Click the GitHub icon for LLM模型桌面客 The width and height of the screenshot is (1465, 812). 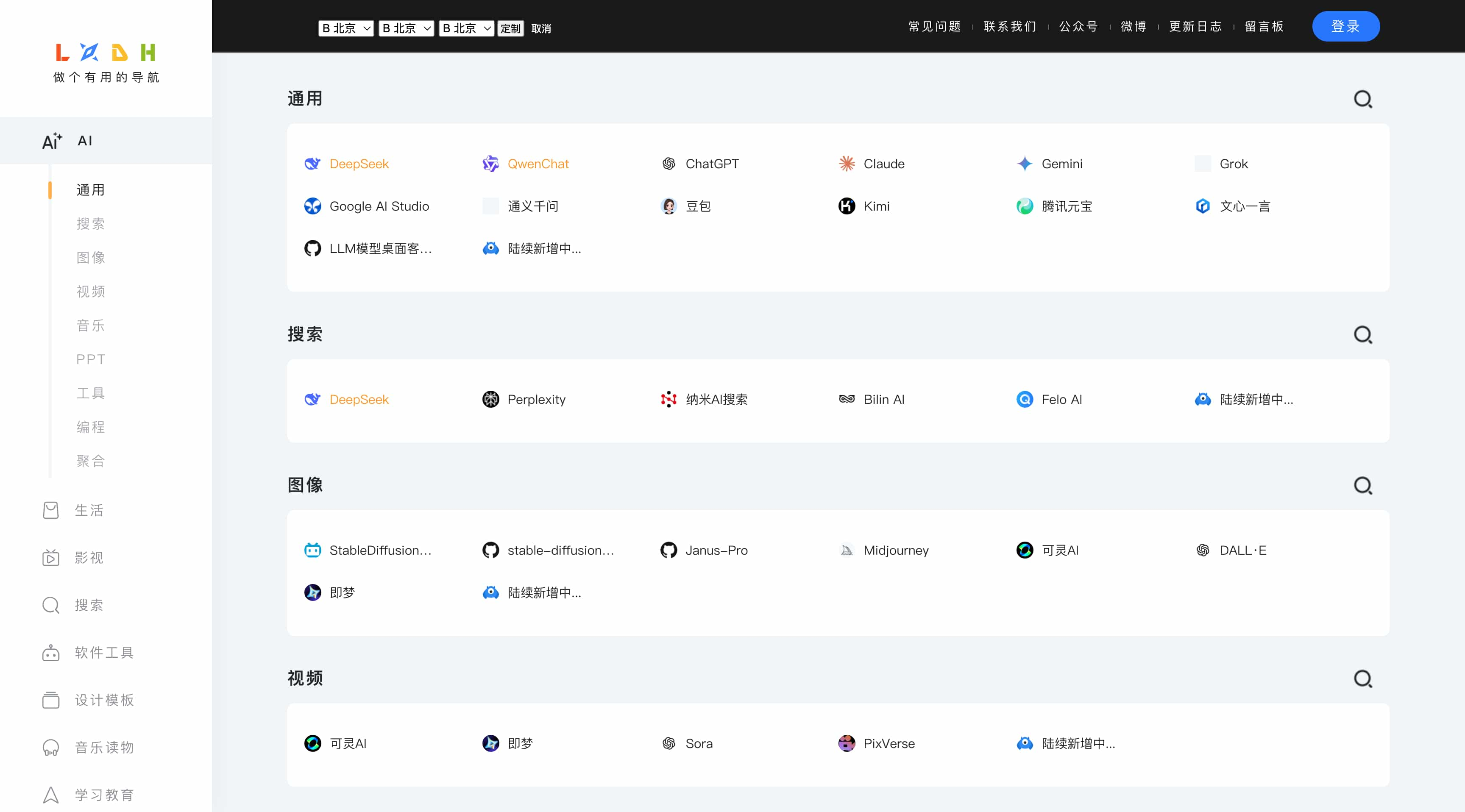312,248
